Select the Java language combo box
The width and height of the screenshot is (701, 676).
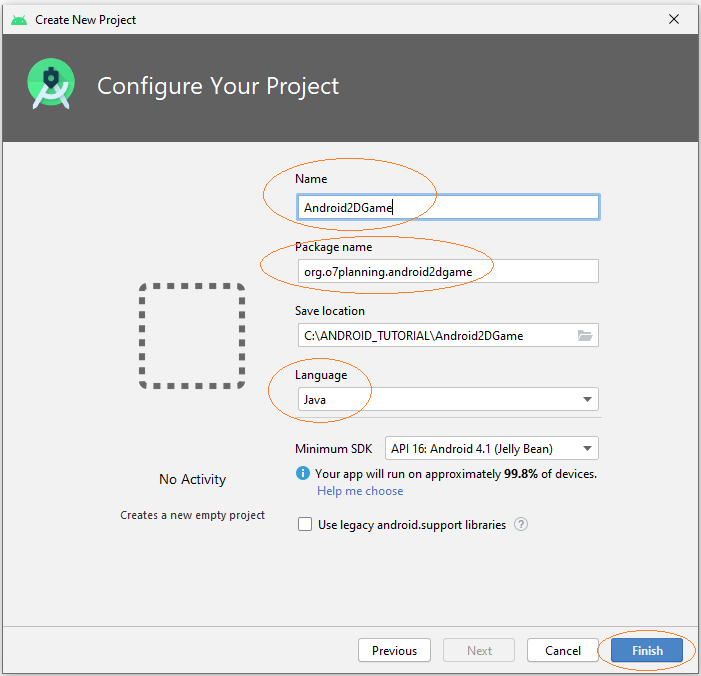point(448,399)
